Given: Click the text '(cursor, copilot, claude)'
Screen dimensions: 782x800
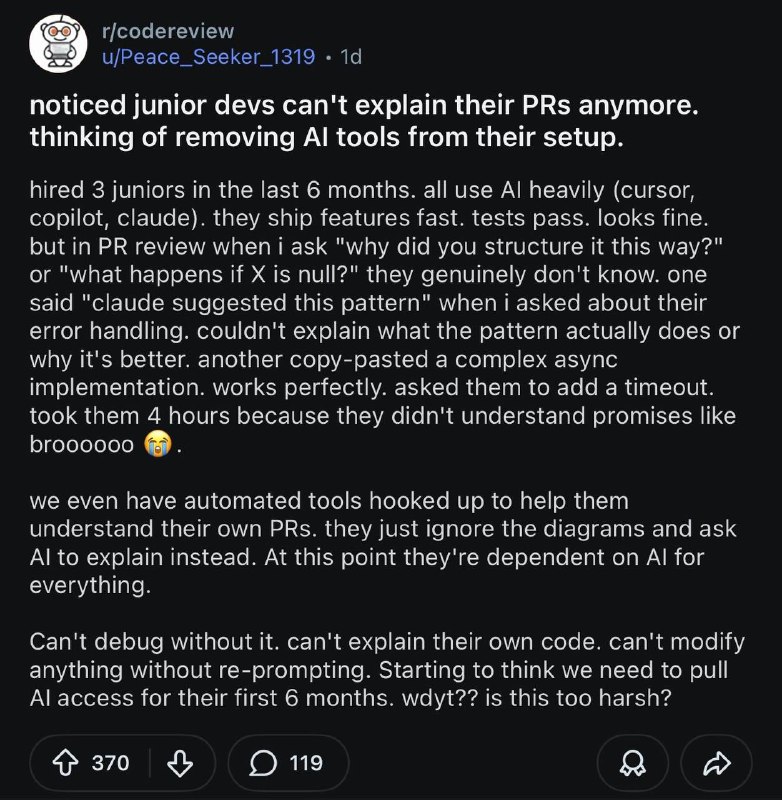Looking at the screenshot, I should (362, 204).
